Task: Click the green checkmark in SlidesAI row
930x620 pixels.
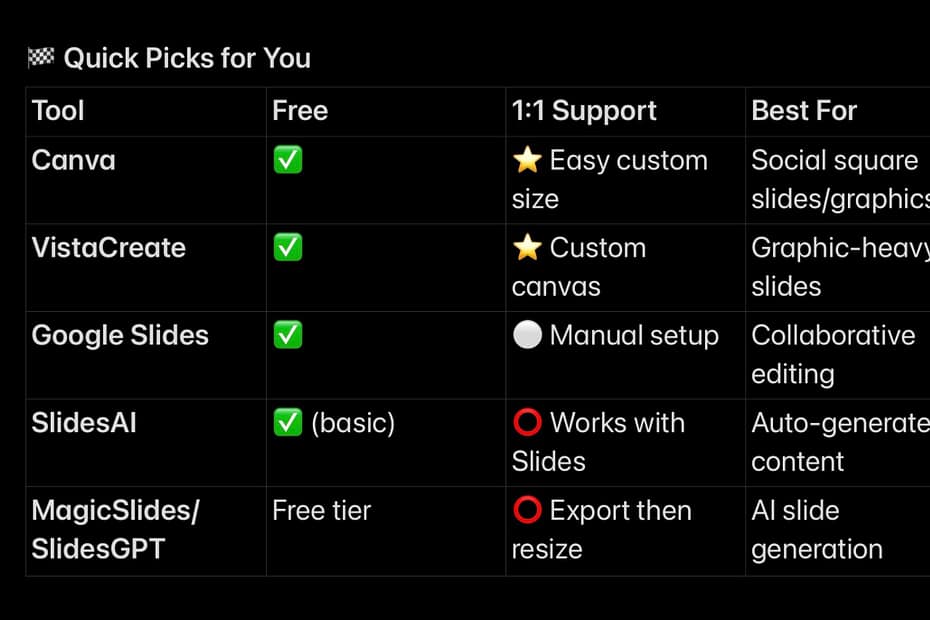Action: [x=288, y=423]
